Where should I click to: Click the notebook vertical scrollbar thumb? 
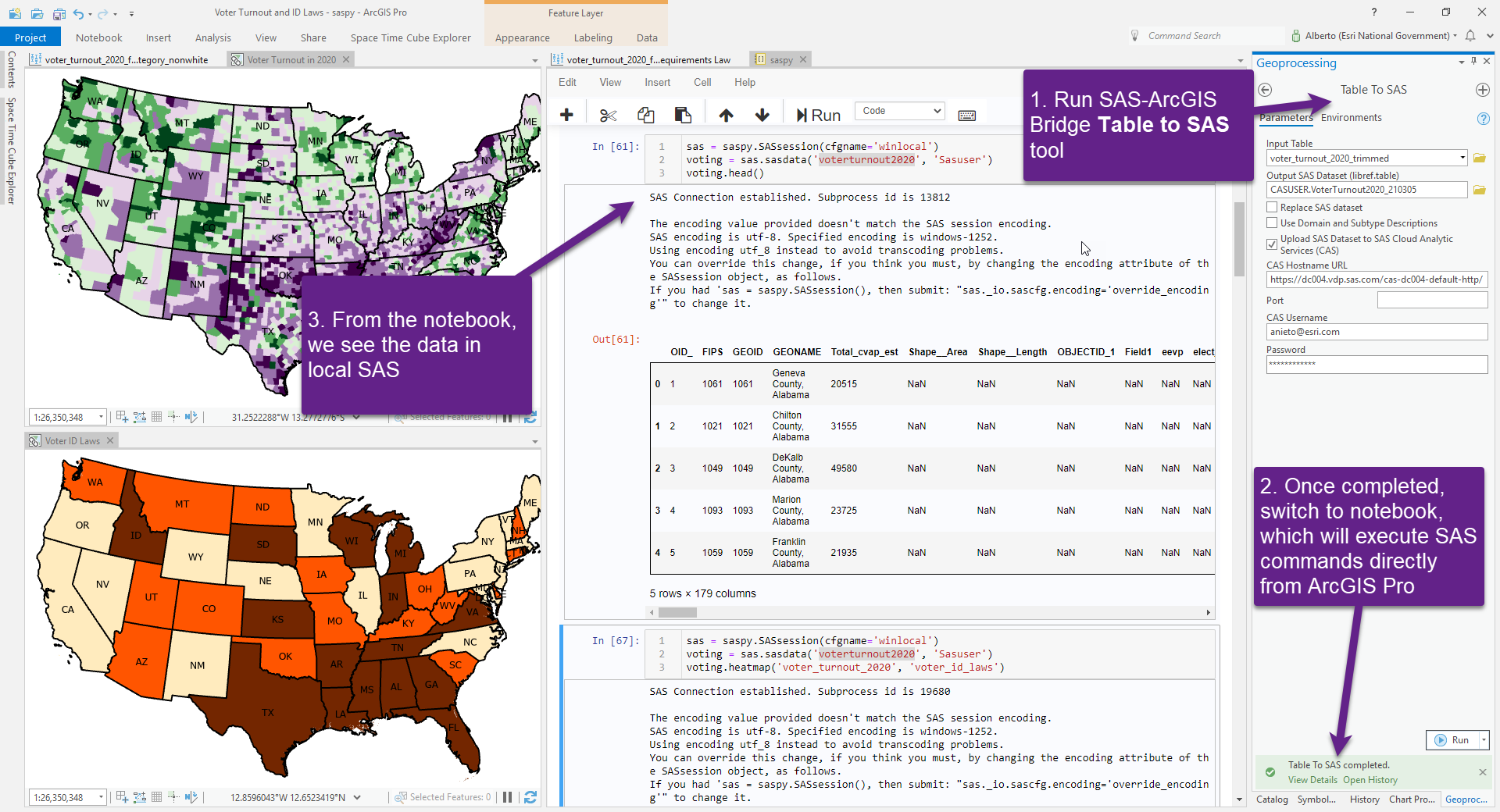point(1239,239)
